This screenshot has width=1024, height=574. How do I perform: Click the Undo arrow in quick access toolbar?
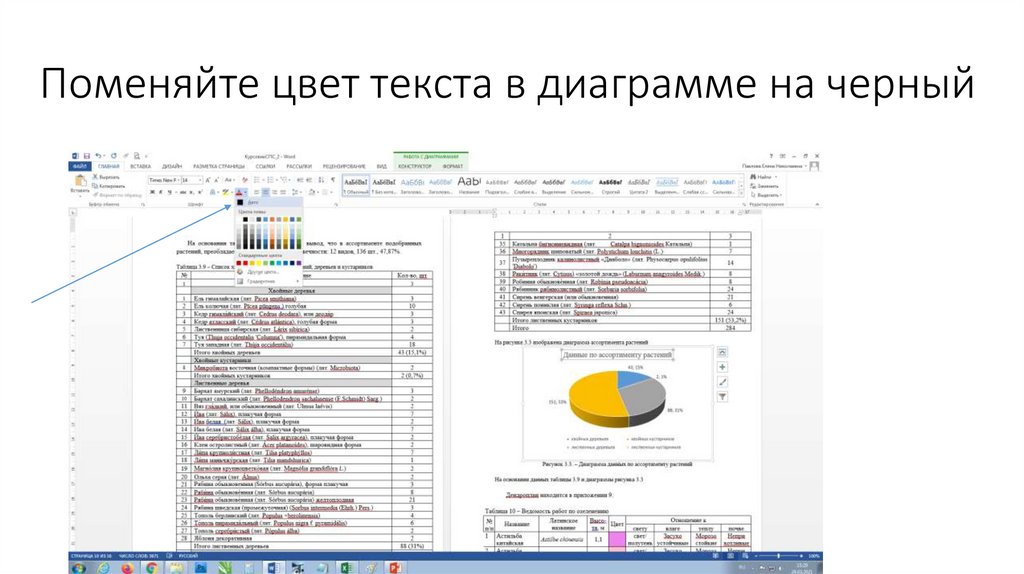click(97, 156)
